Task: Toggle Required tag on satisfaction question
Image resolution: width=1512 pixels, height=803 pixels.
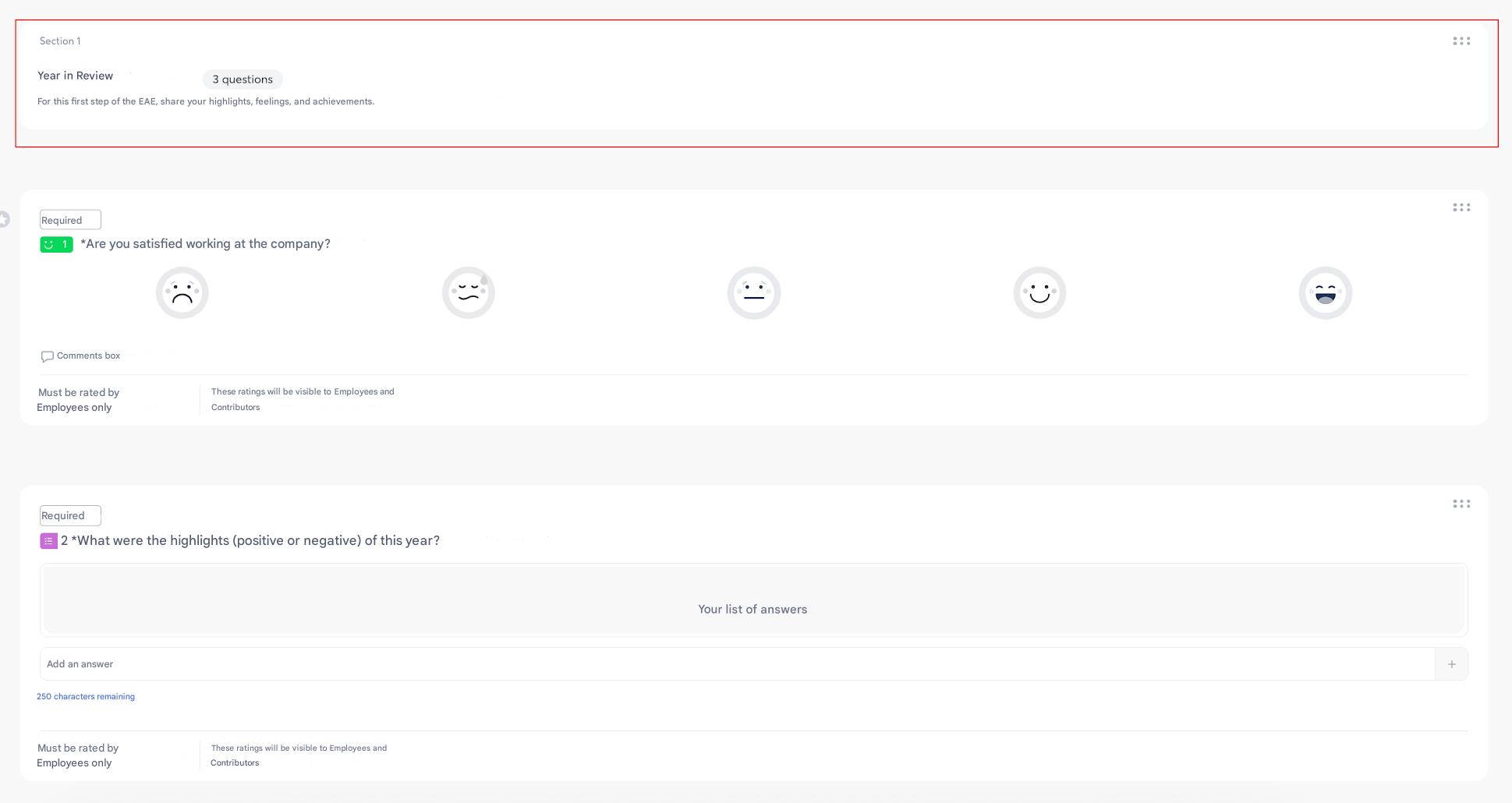Action: pyautogui.click(x=70, y=220)
